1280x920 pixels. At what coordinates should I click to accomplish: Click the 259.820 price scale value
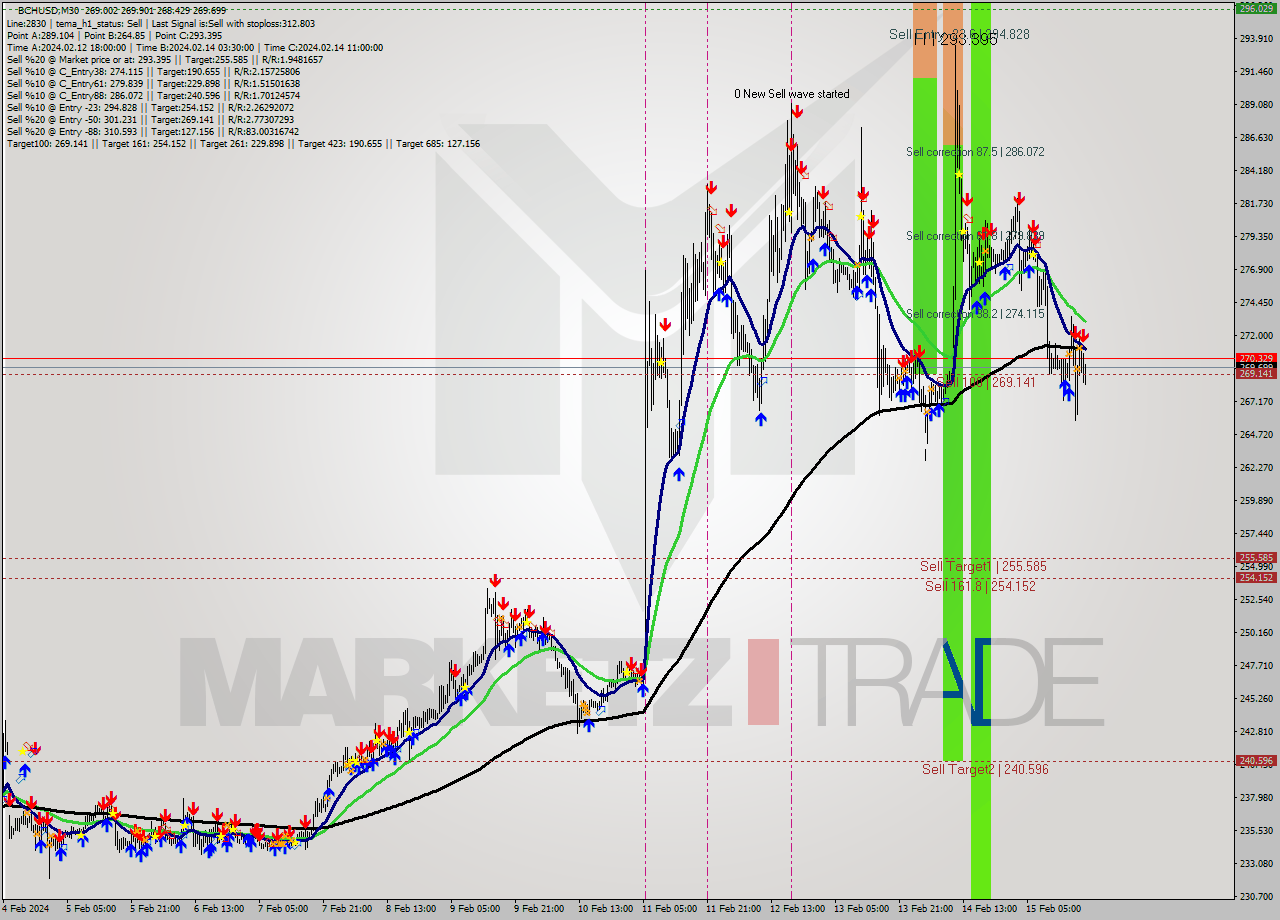[x=1256, y=500]
